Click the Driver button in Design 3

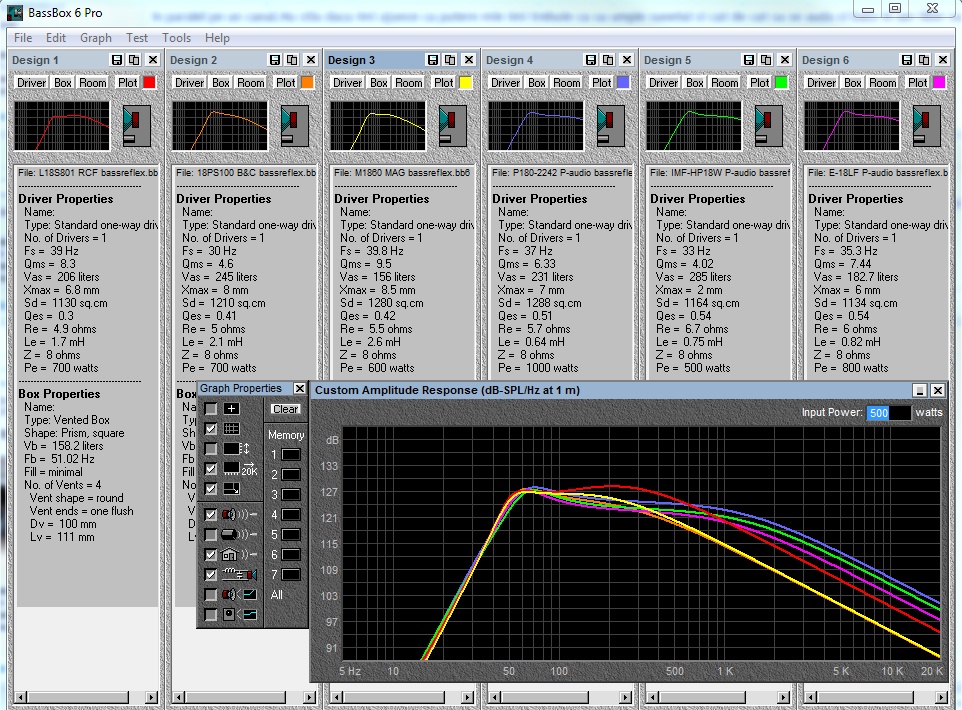(347, 83)
